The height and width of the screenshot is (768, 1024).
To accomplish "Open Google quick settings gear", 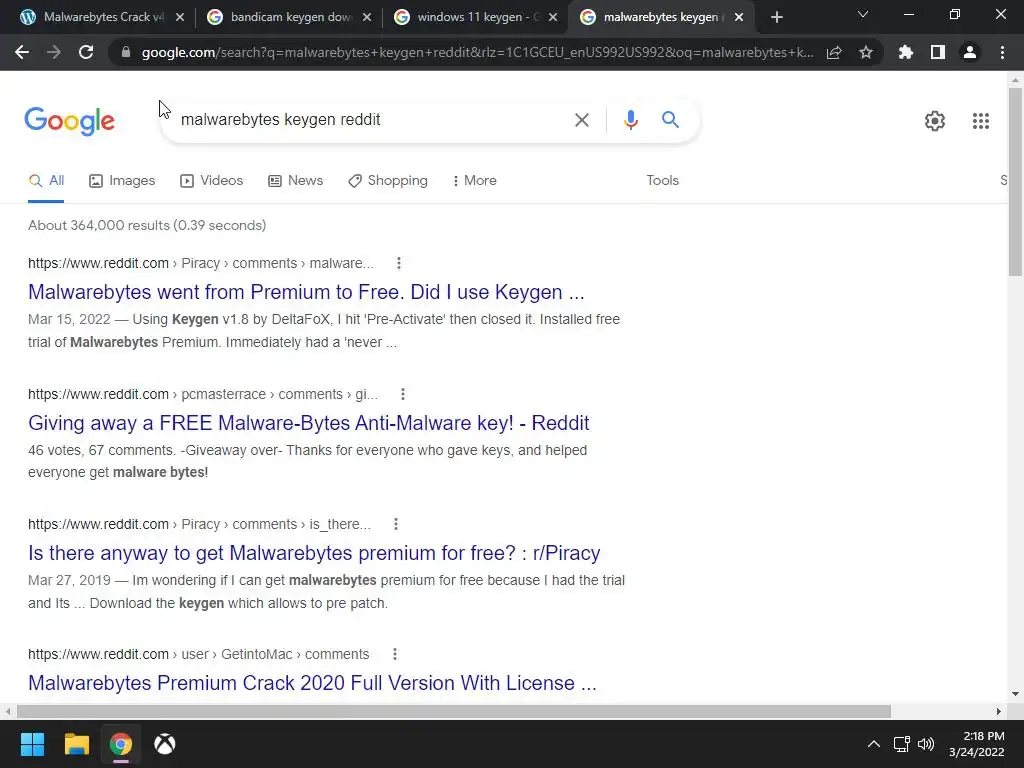I will pyautogui.click(x=935, y=121).
